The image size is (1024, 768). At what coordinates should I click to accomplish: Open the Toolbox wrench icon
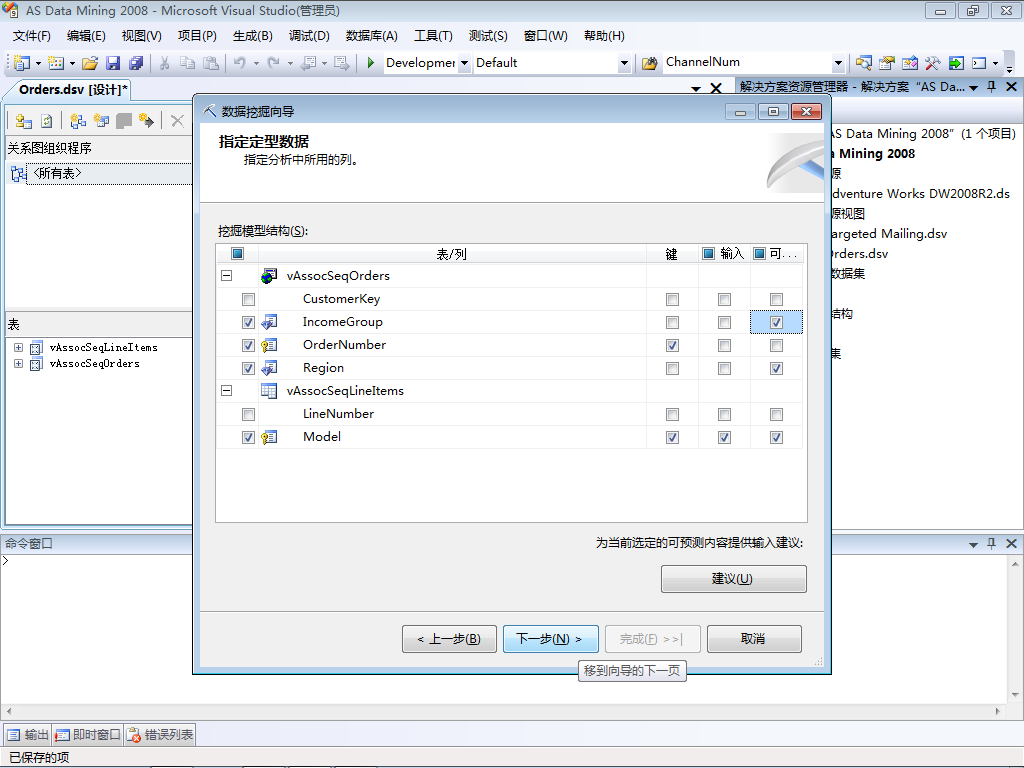pyautogui.click(x=933, y=63)
